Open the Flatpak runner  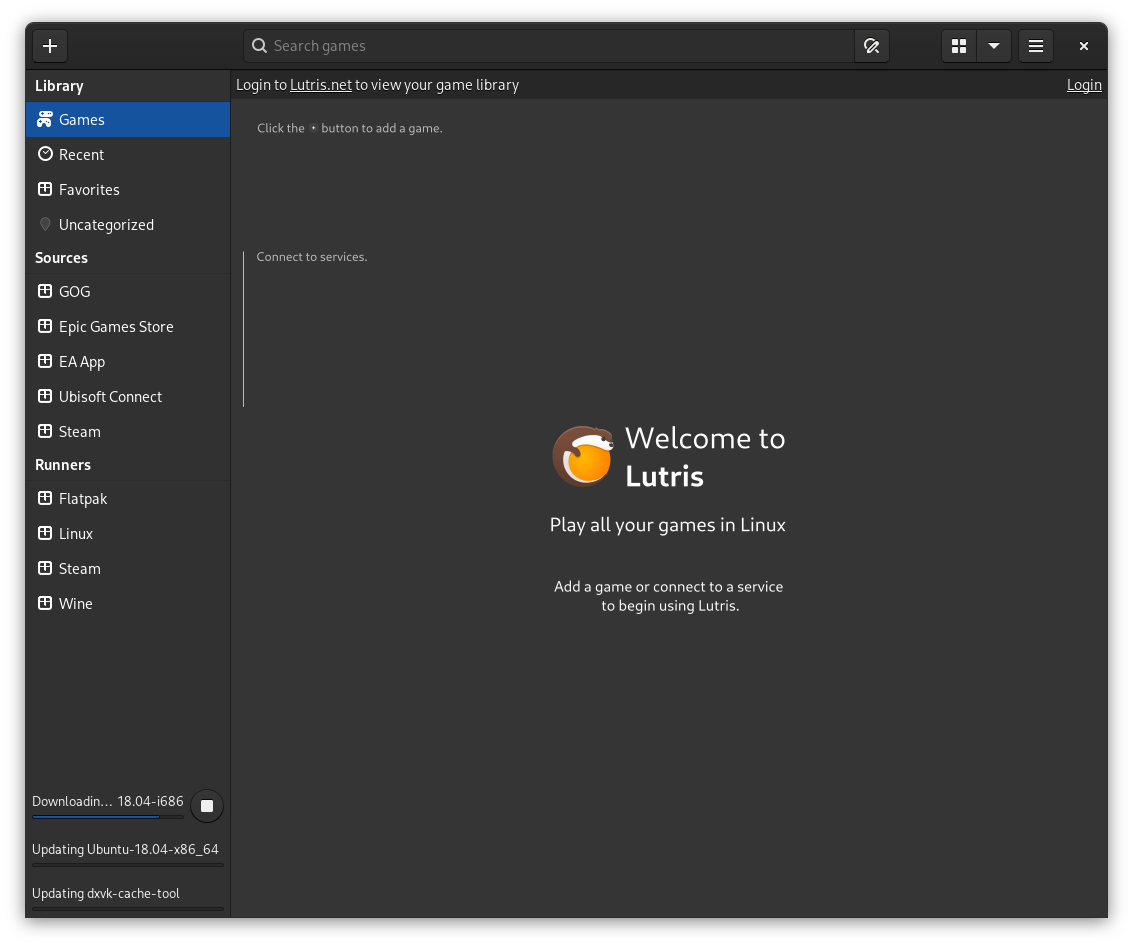coord(83,498)
